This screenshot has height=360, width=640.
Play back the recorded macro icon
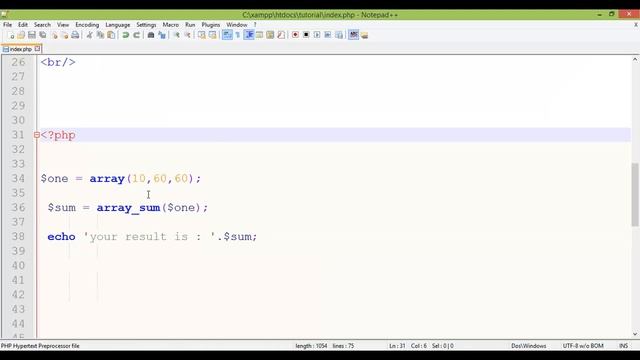tap(317, 35)
